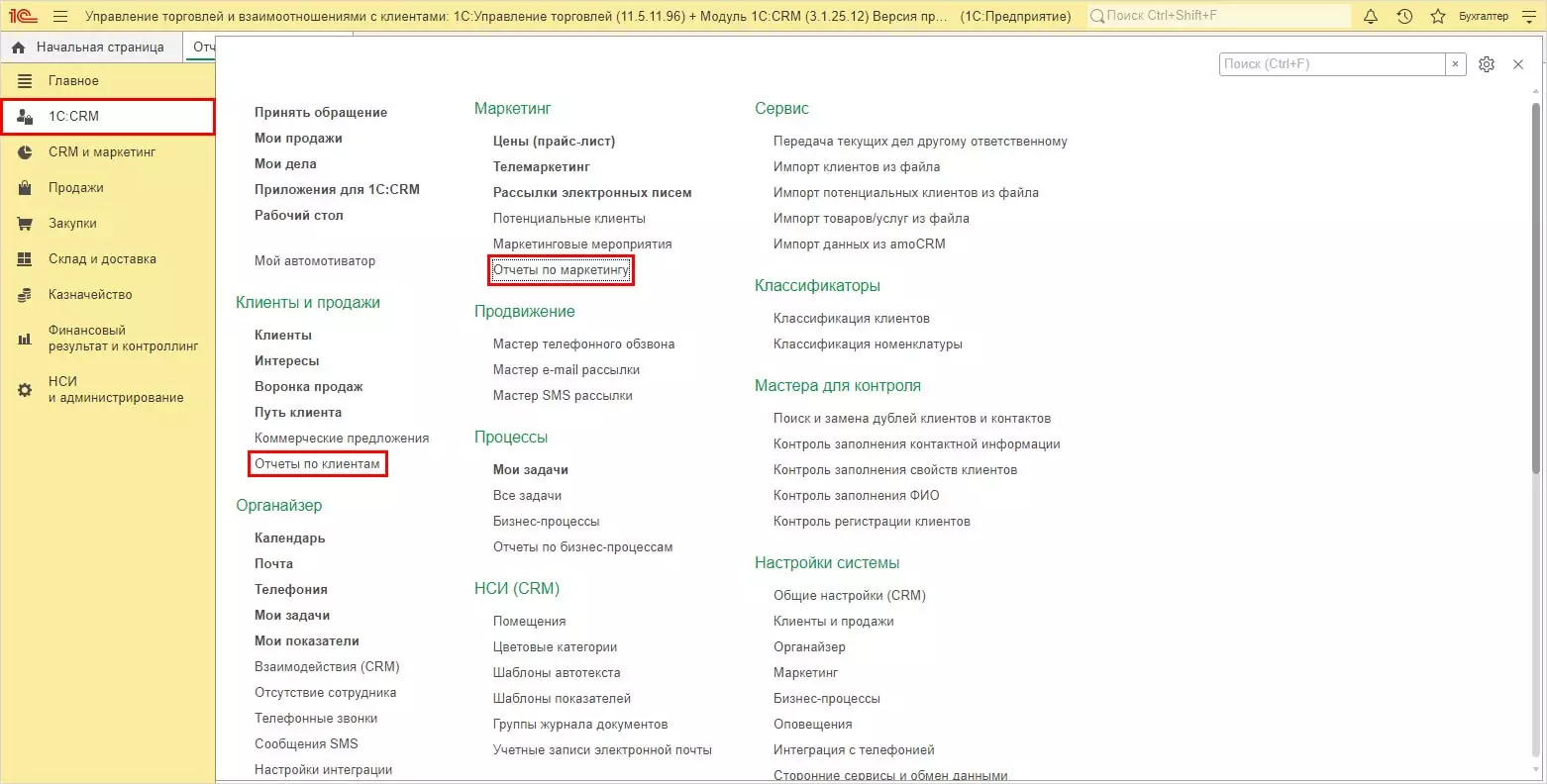Open Отсутствие сотрудника

[326, 692]
